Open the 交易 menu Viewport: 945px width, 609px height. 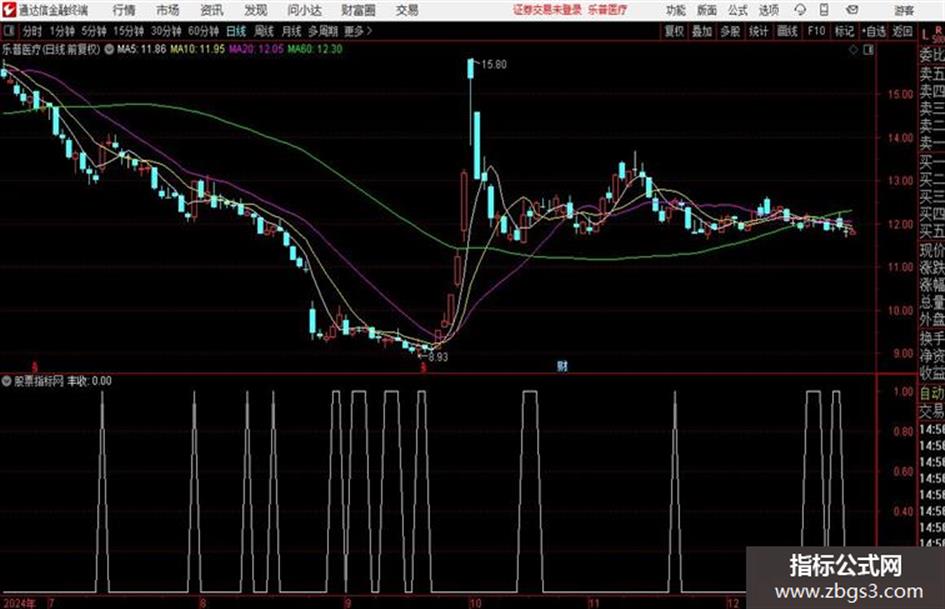407,10
